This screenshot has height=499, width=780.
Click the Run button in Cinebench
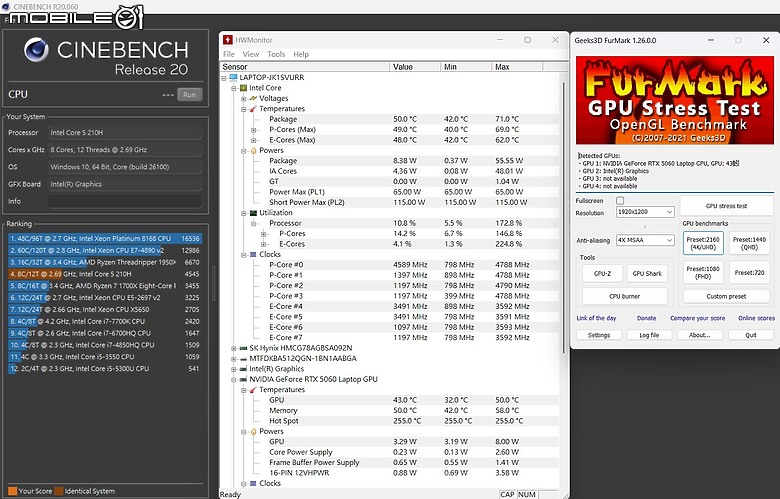click(x=190, y=95)
